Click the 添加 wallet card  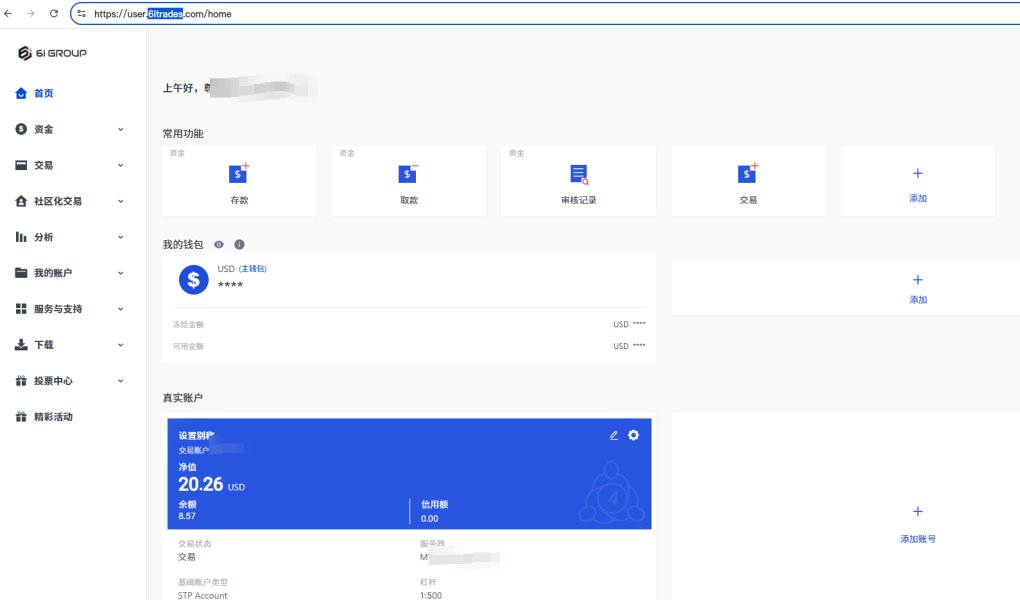click(x=918, y=288)
